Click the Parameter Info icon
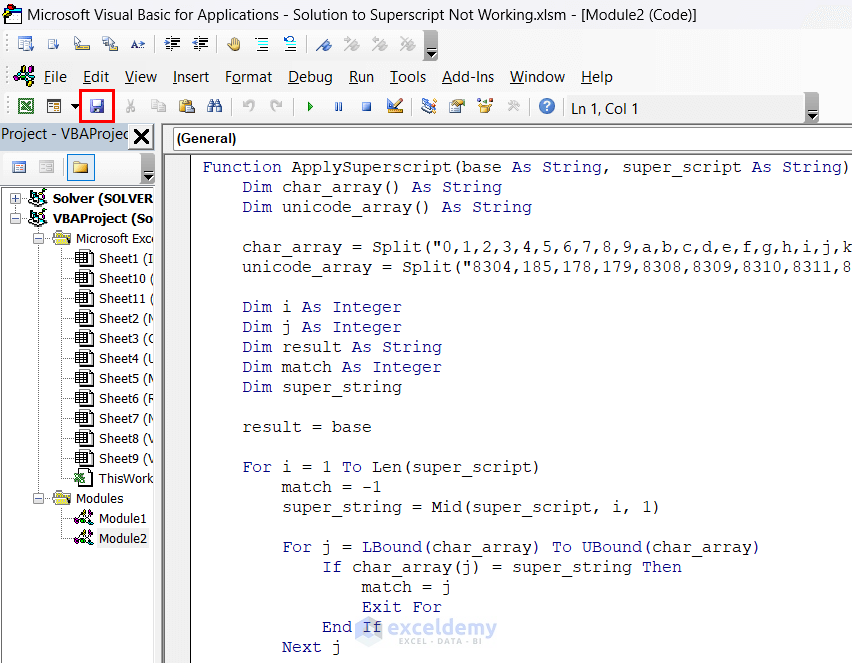Image resolution: width=852 pixels, height=663 pixels. tap(110, 44)
